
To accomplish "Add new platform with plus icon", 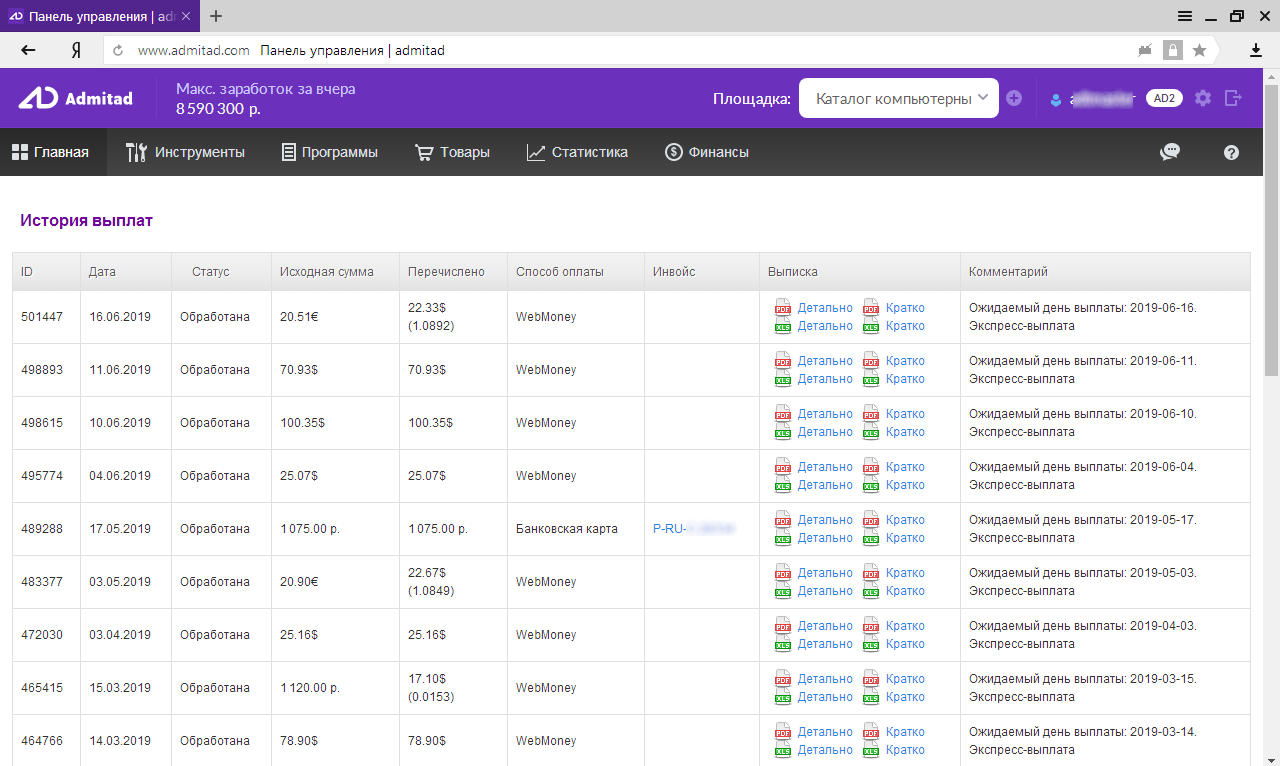I will (x=1014, y=98).
